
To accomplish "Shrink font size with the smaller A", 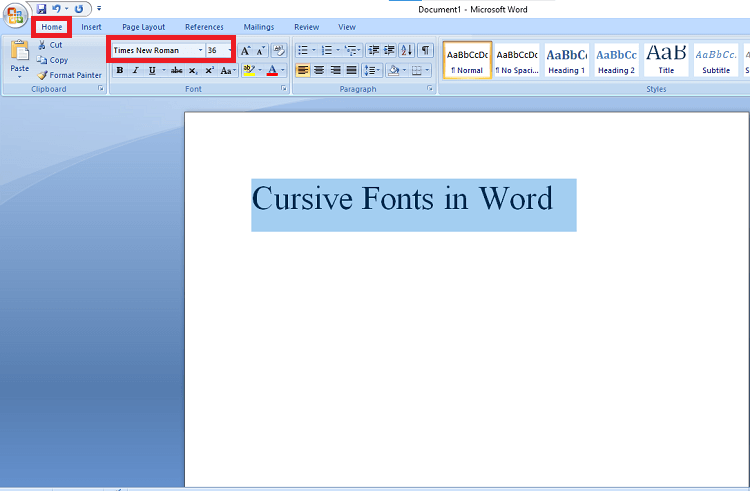I will tap(261, 51).
